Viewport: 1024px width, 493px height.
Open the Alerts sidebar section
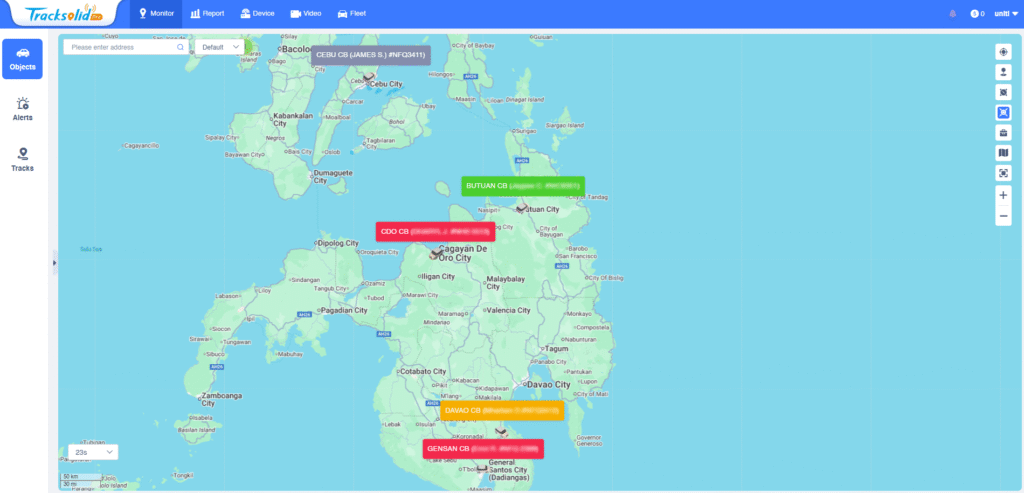pyautogui.click(x=22, y=109)
